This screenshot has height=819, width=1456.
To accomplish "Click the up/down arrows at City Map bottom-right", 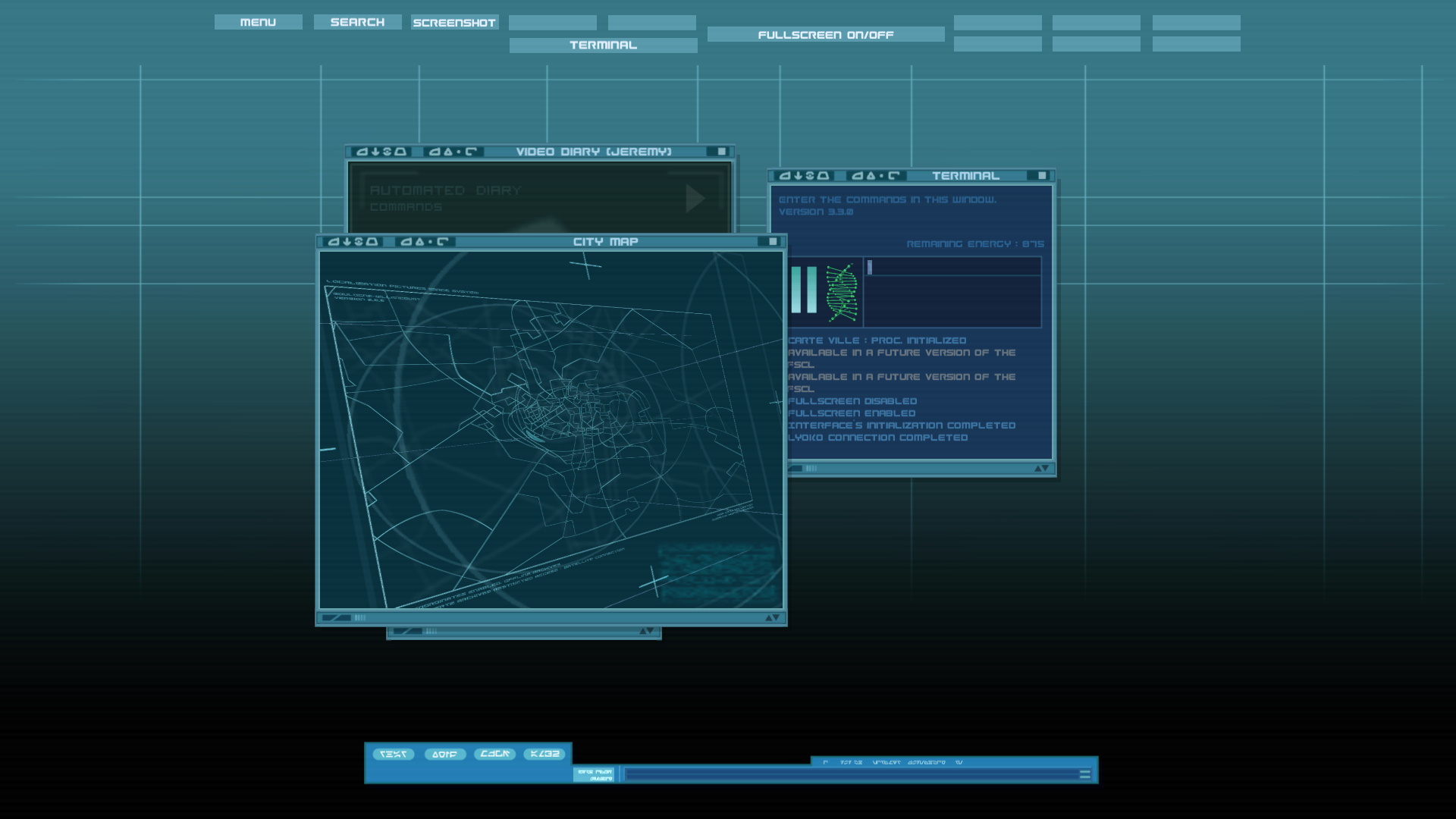I will click(x=772, y=618).
